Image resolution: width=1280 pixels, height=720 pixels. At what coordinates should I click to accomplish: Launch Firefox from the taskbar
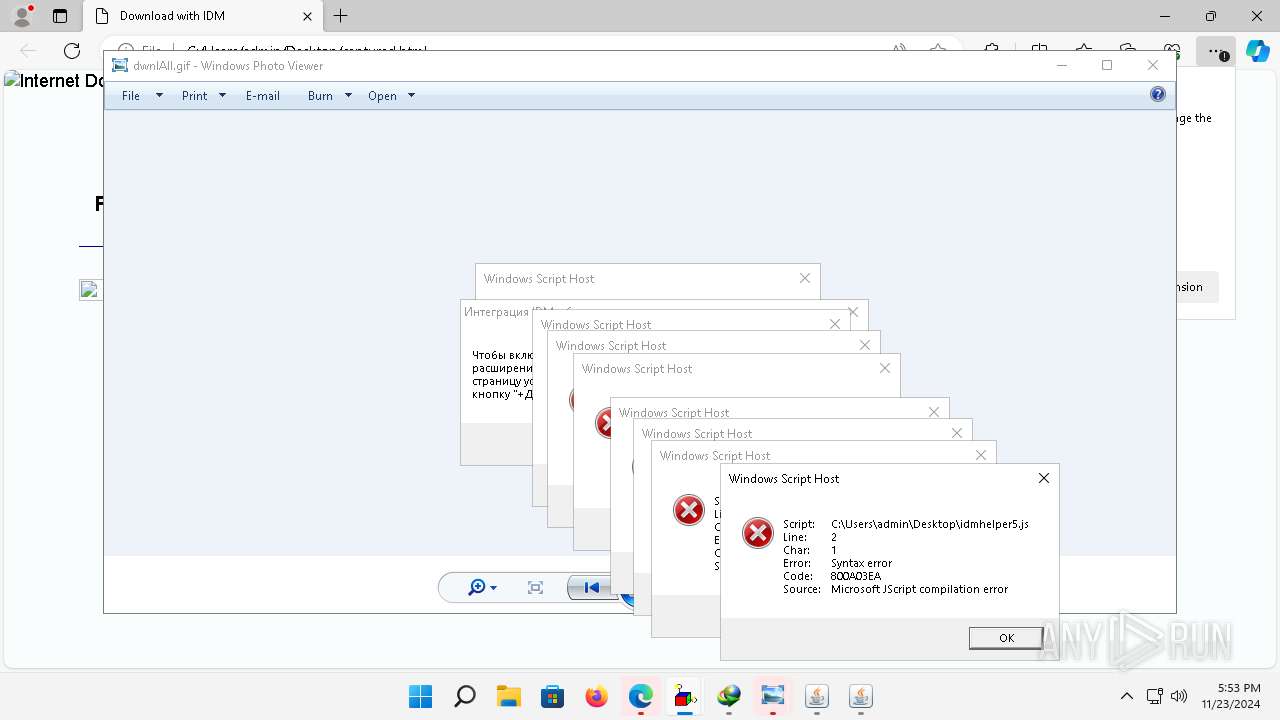[x=597, y=696]
